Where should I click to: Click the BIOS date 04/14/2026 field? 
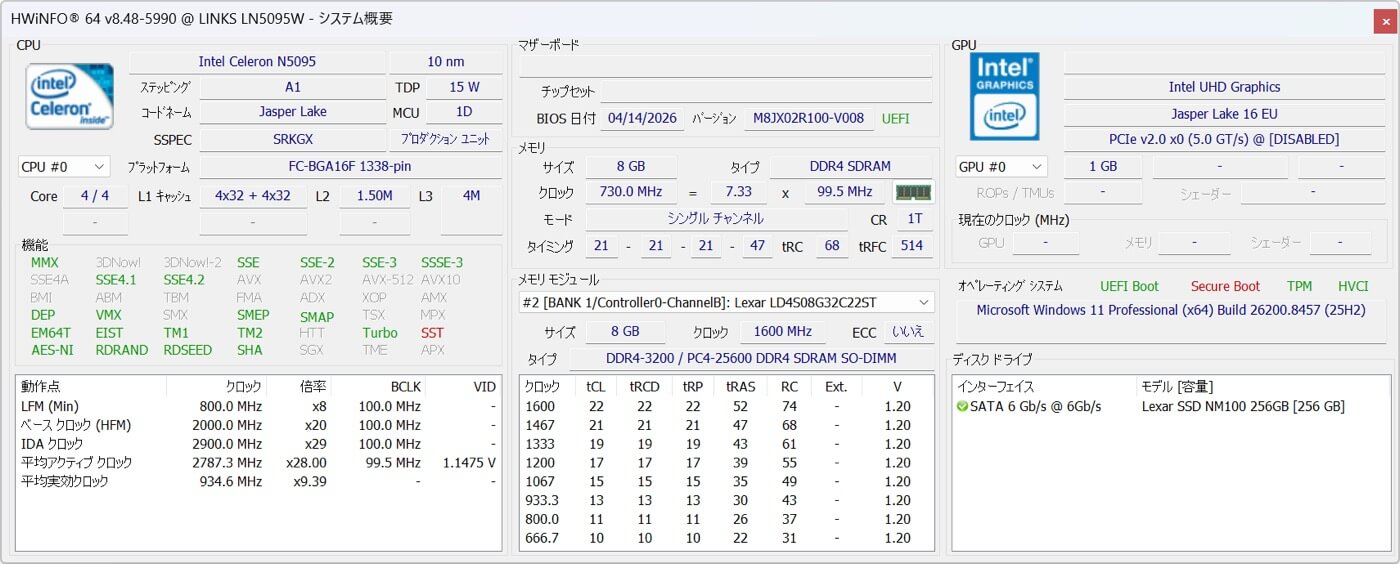coord(642,118)
